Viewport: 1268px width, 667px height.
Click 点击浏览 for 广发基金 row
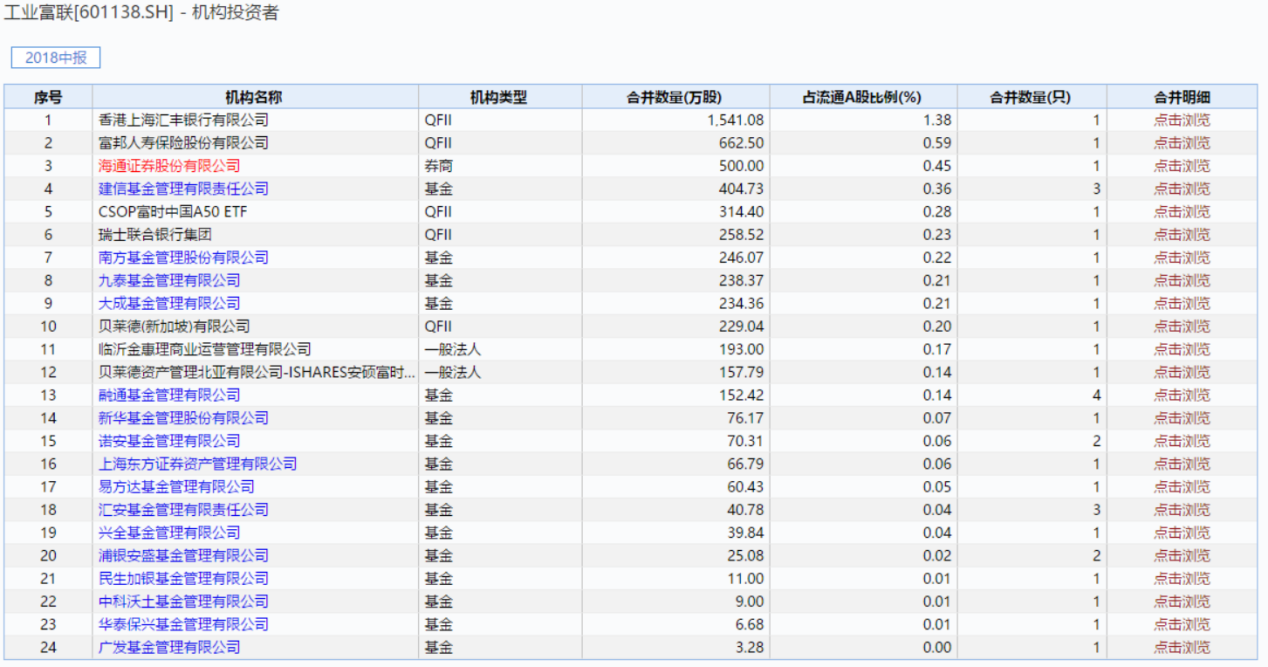[1182, 648]
